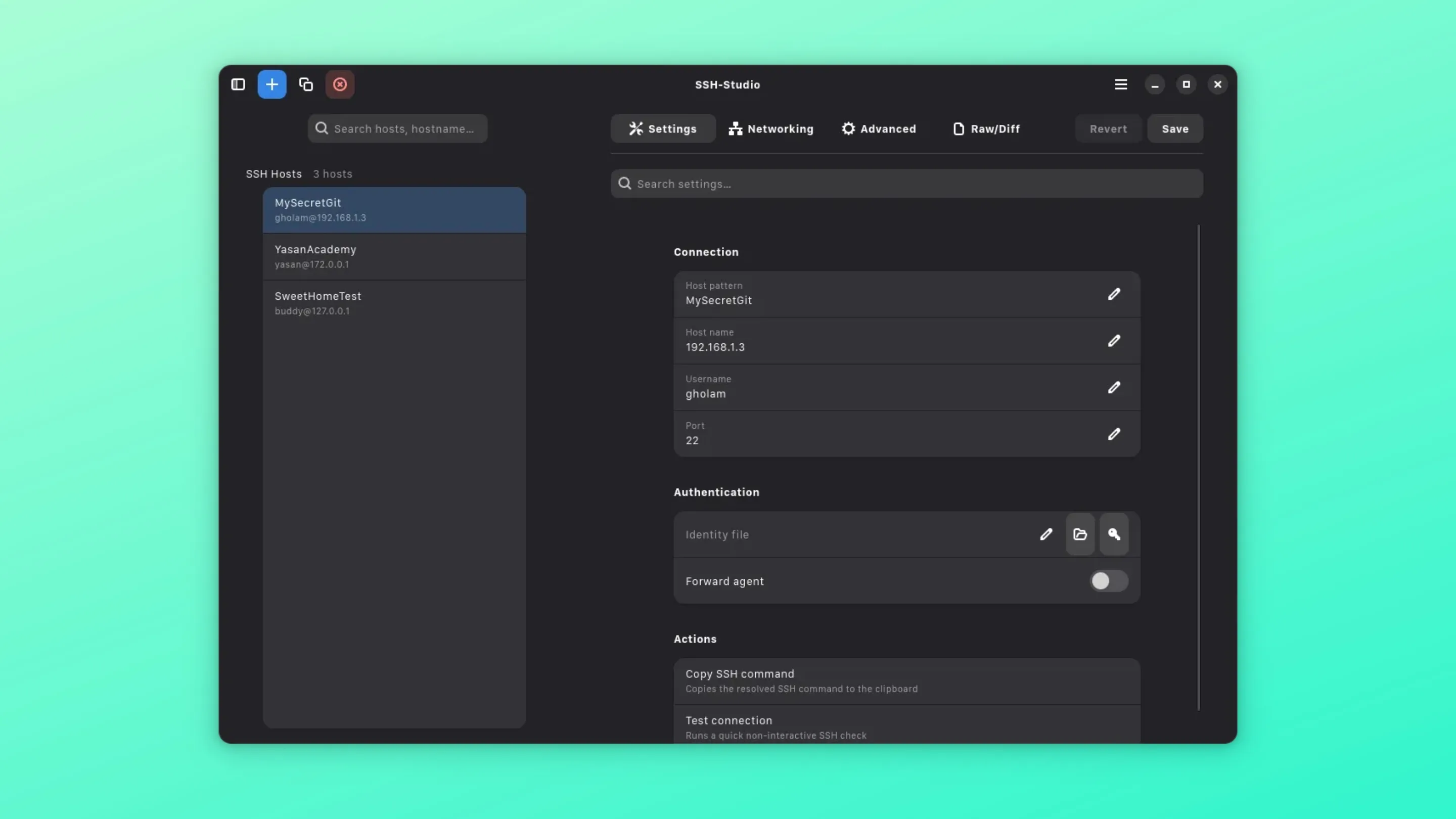Duplicate the selected host
The height and width of the screenshot is (819, 1456).
(x=306, y=84)
